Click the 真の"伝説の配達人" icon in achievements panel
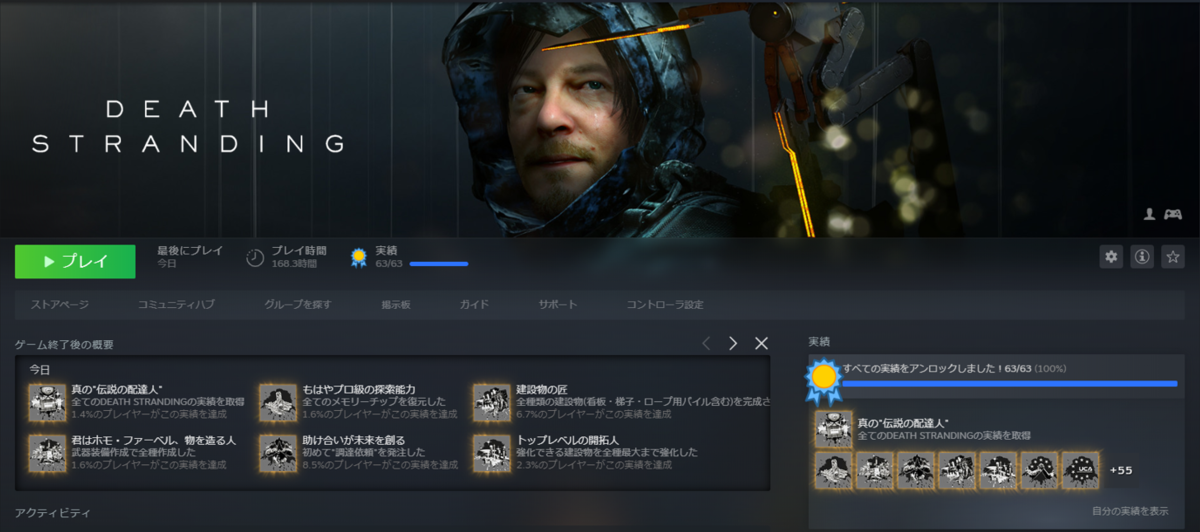 pyautogui.click(x=833, y=429)
